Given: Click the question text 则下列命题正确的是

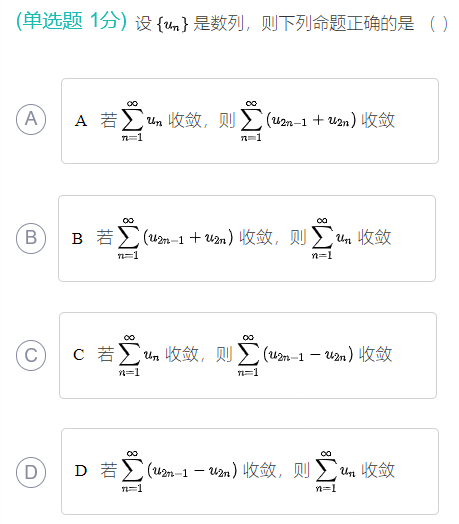Looking at the screenshot, I should [337, 23].
